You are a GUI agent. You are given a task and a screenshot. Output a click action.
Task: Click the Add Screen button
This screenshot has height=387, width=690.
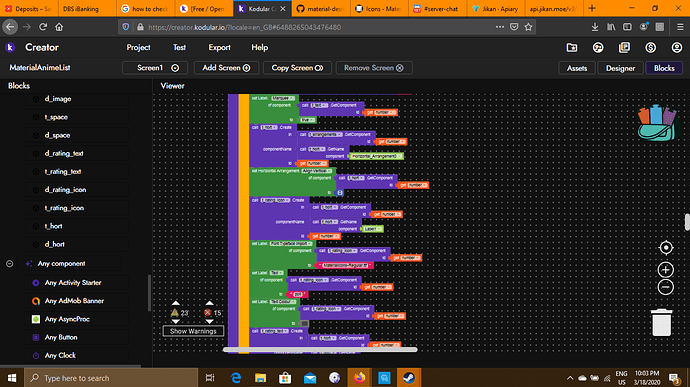[226, 68]
